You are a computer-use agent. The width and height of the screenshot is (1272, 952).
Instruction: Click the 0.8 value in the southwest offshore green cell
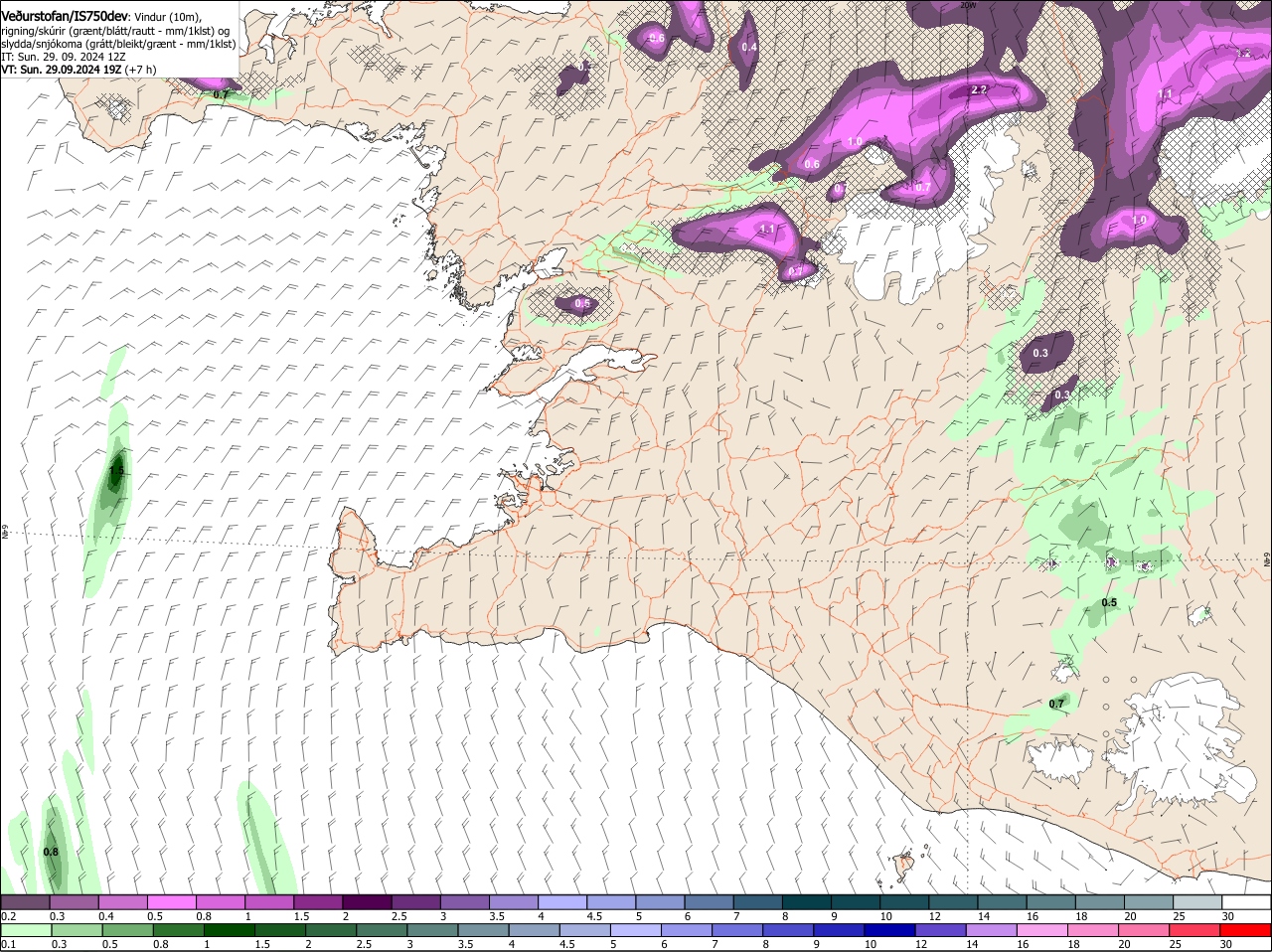51,853
